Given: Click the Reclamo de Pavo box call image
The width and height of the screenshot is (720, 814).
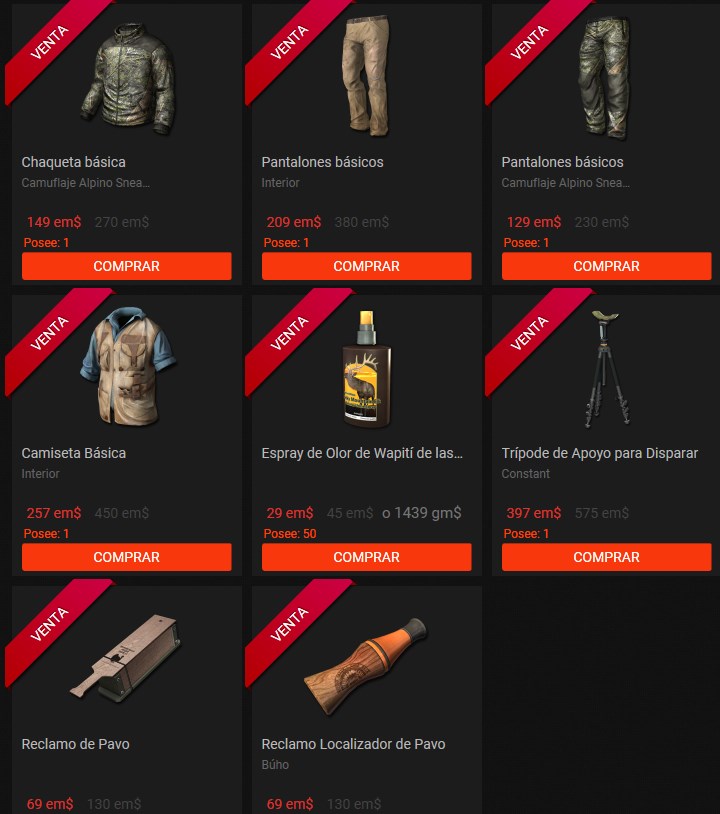Looking at the screenshot, I should coord(126,657).
